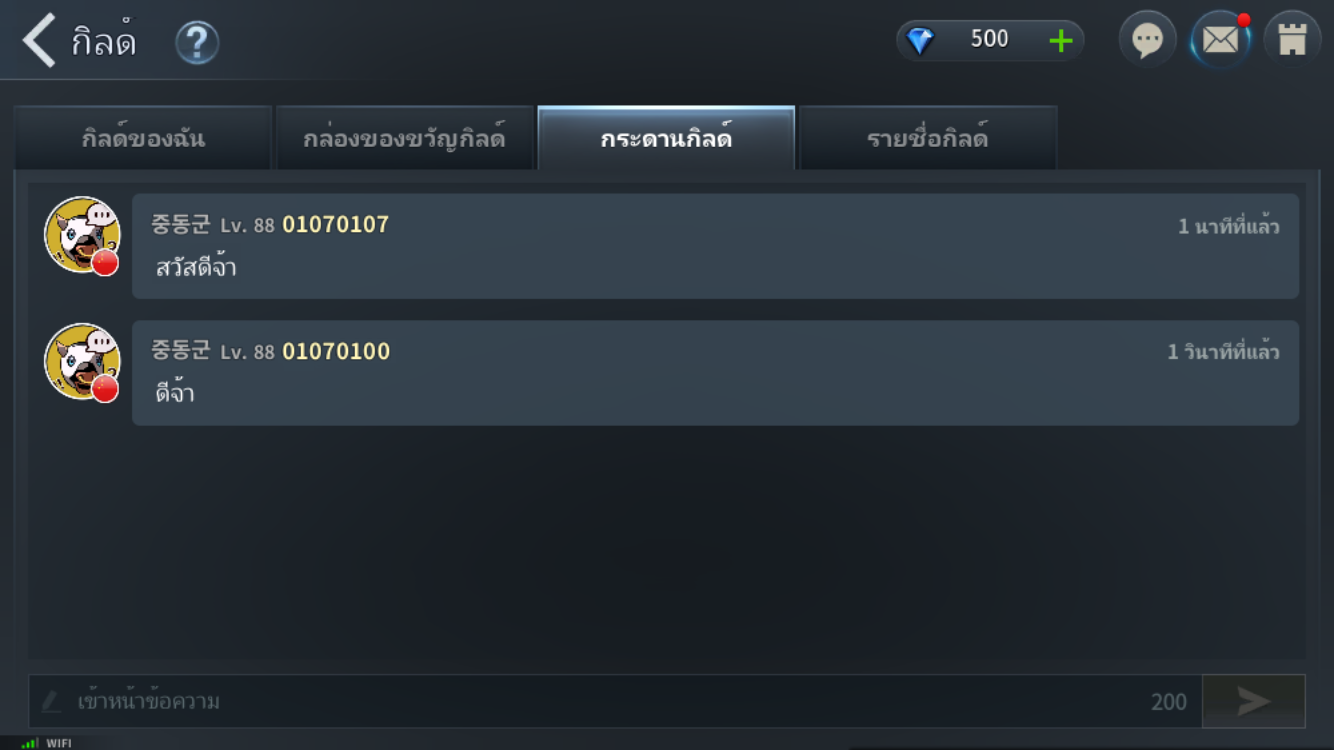
Task: Switch to the กล่องของขวัญกิลด์ tab
Action: tap(404, 138)
